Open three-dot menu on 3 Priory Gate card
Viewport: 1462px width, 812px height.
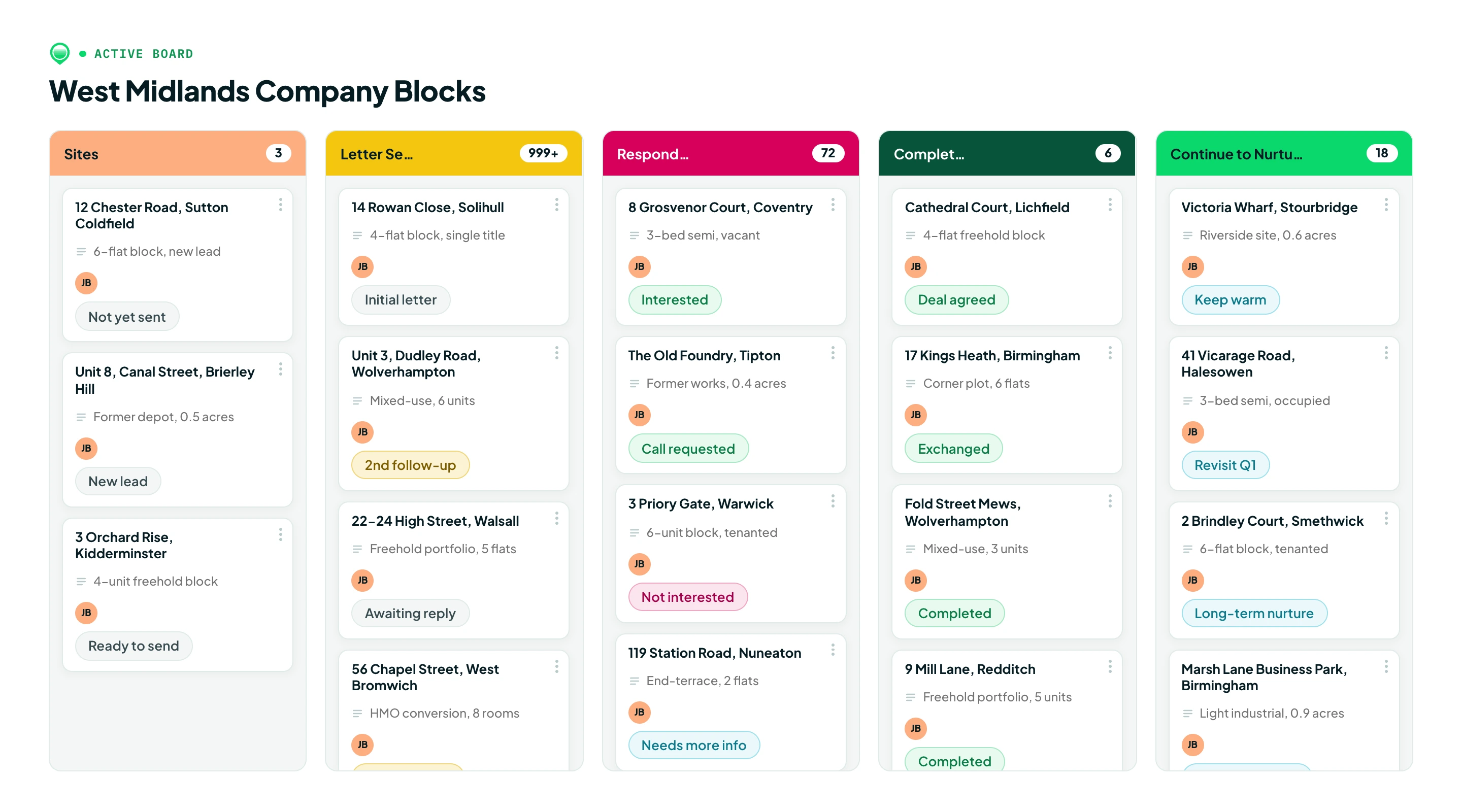pos(833,501)
